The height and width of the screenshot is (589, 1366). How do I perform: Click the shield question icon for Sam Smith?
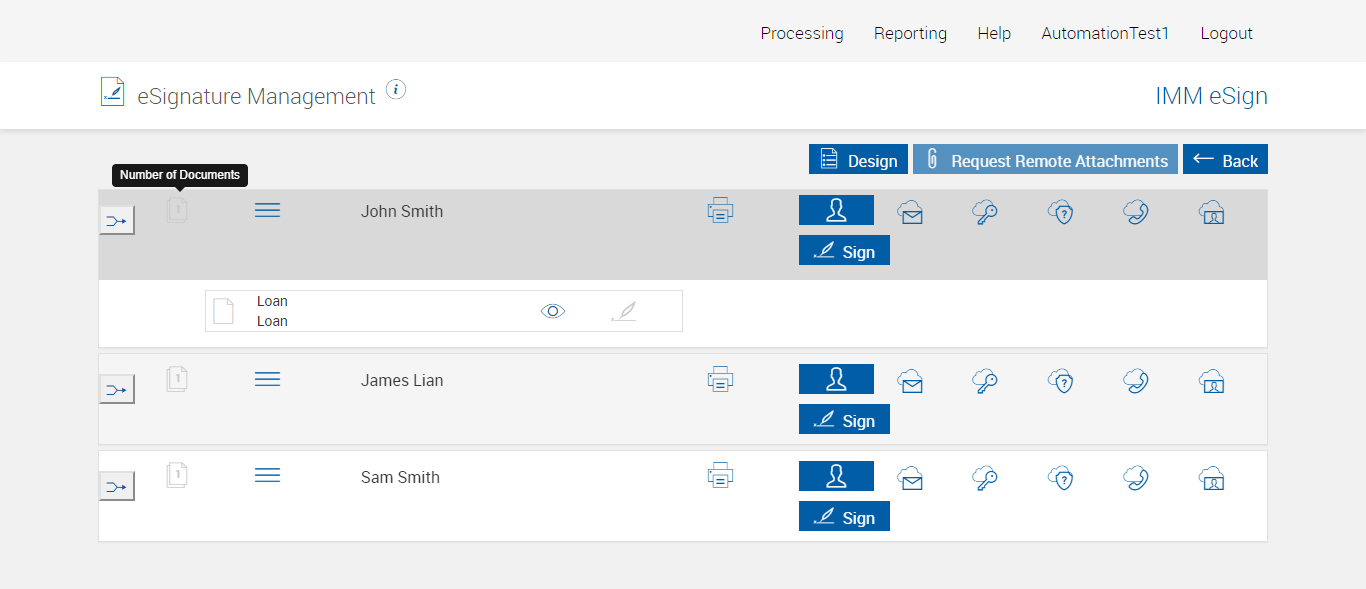tap(1061, 479)
